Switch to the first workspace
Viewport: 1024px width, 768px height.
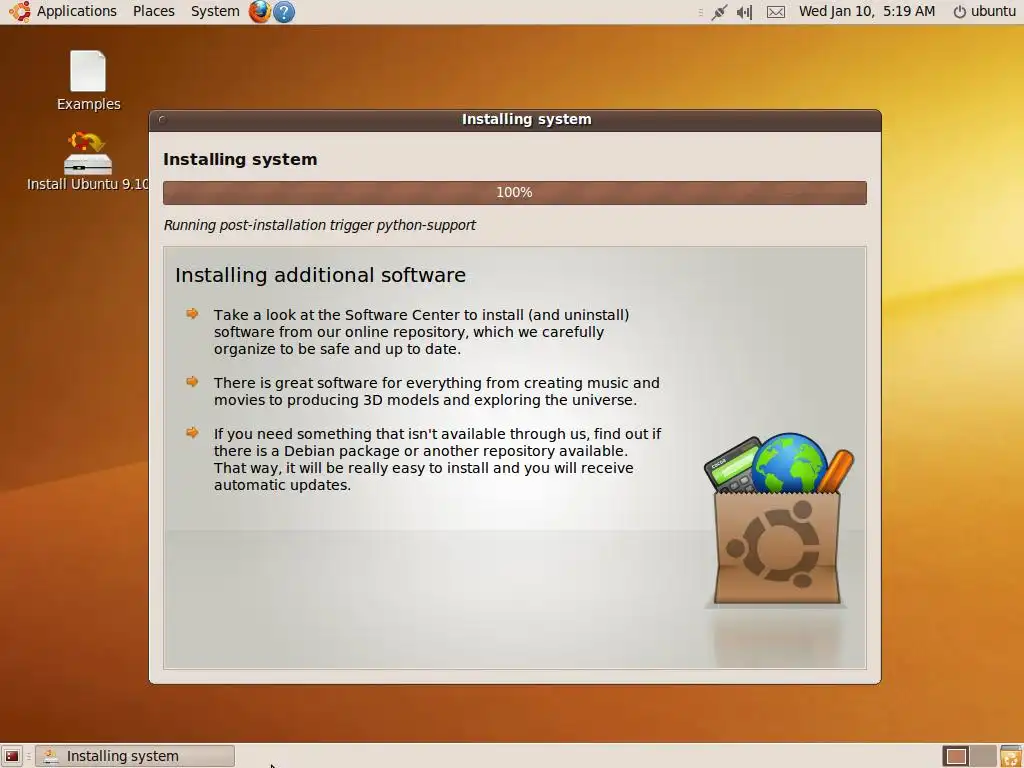coord(956,756)
